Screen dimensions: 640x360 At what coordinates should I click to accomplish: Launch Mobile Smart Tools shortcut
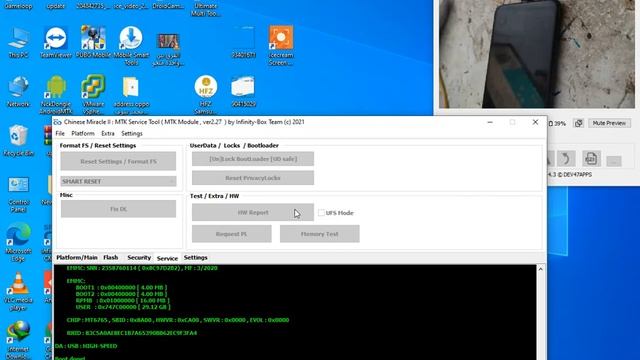click(131, 46)
